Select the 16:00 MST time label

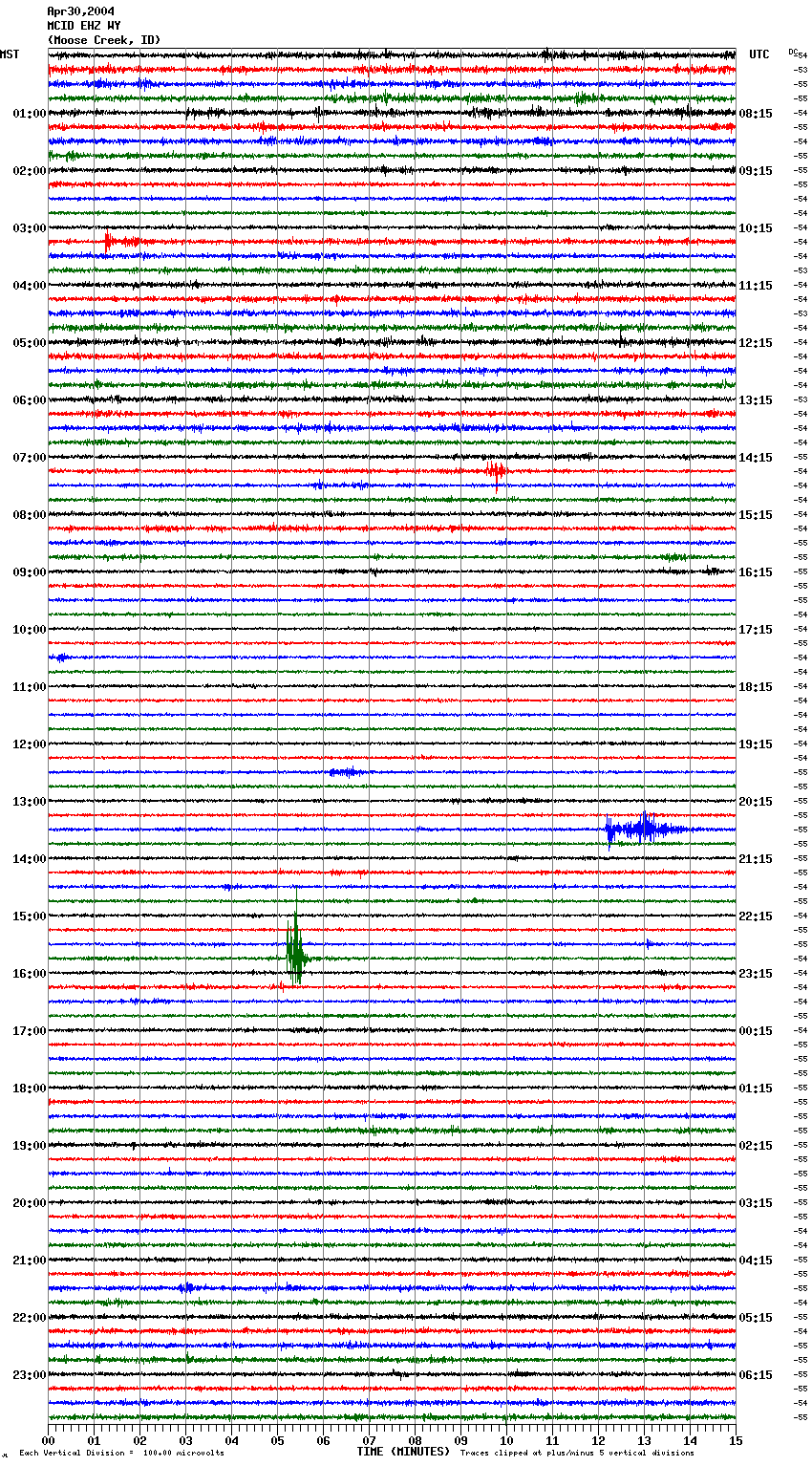pos(30,974)
